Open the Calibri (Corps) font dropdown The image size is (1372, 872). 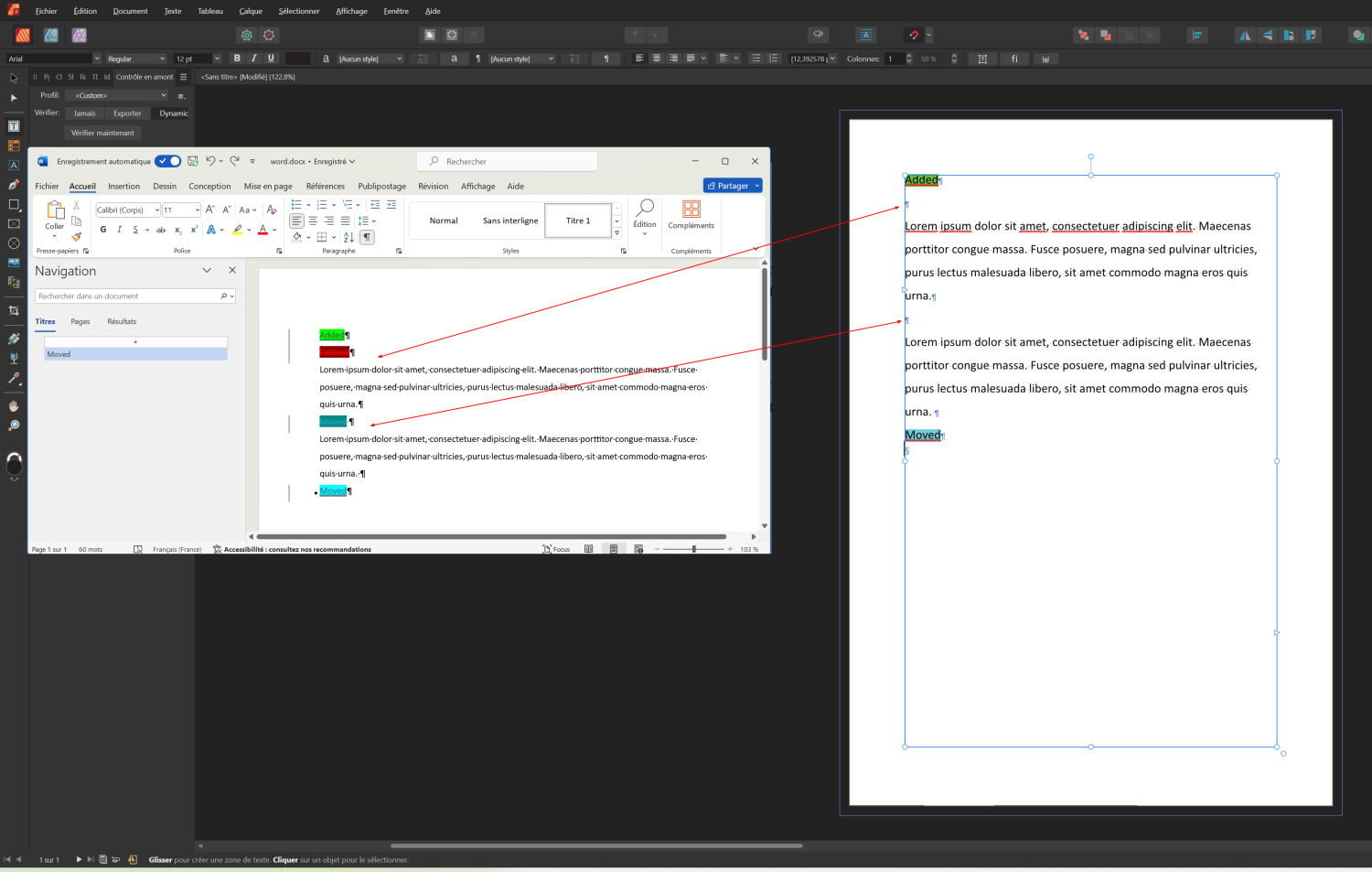tap(157, 210)
